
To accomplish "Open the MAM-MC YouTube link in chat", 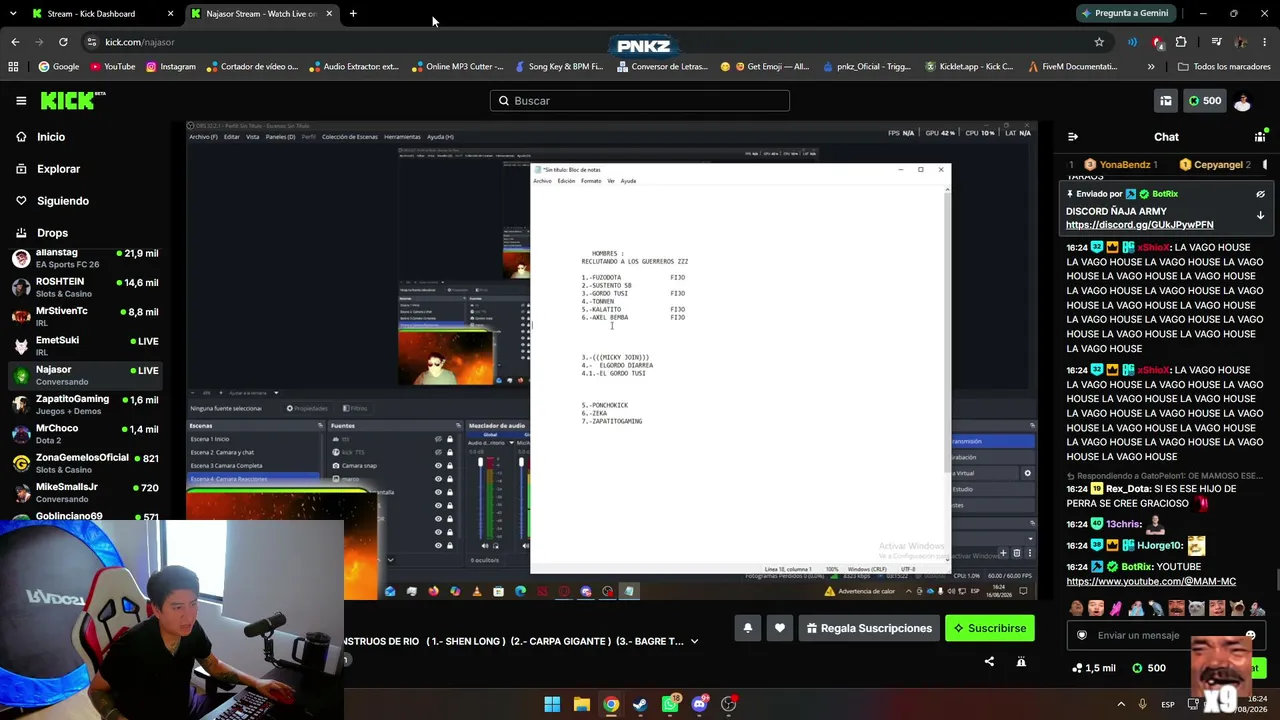I will [1151, 581].
